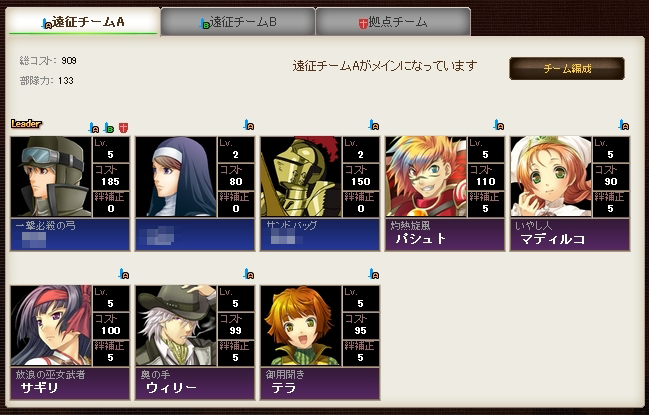649x415 pixels.
Task: Click team A icon above マディルコ card
Action: pyautogui.click(x=623, y=125)
